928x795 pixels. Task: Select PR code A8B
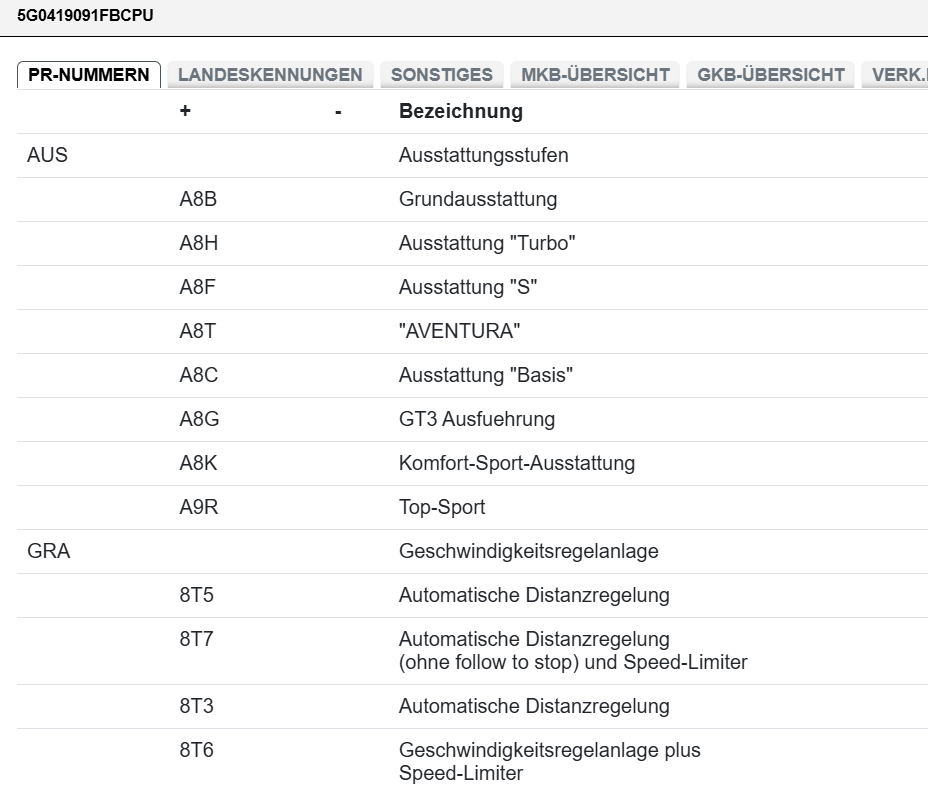click(198, 200)
